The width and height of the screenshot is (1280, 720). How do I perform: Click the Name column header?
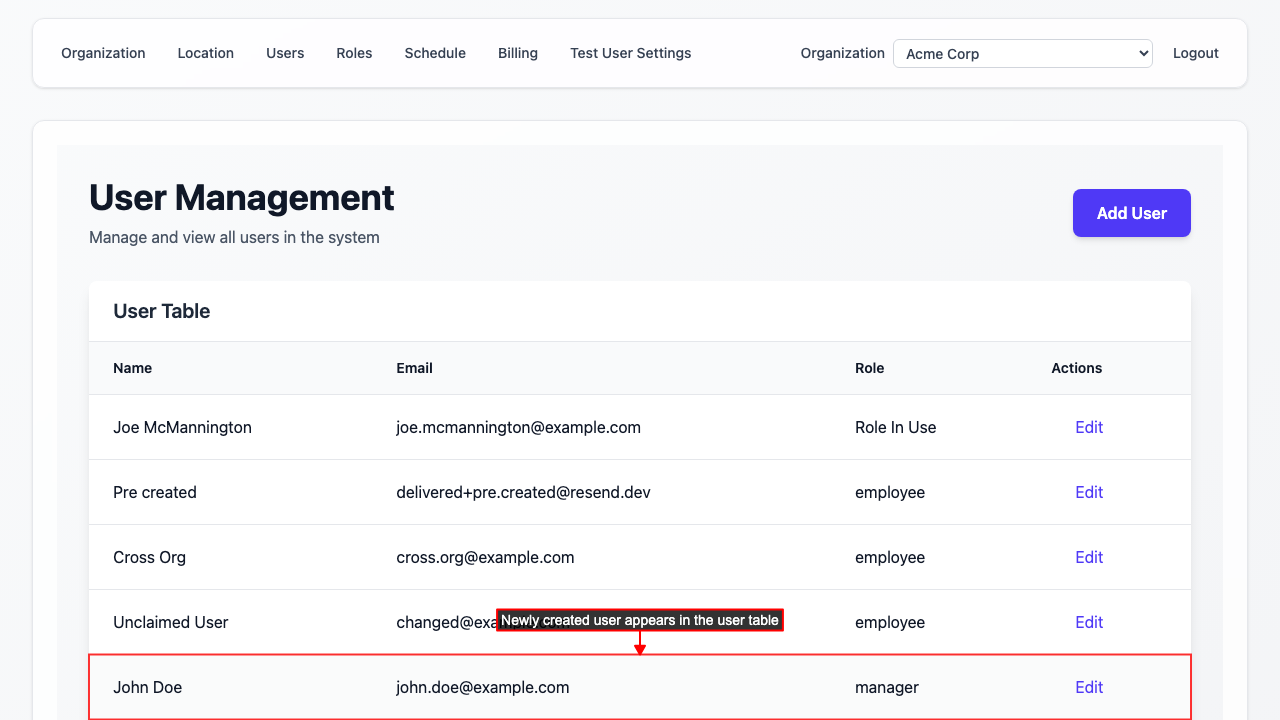(132, 368)
